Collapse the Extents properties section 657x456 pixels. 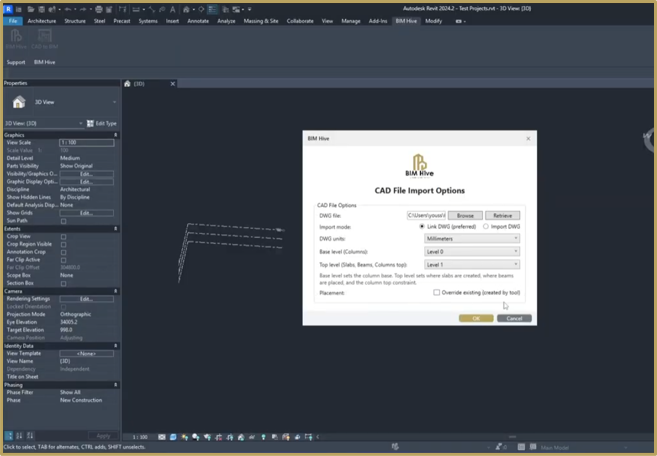click(x=116, y=229)
